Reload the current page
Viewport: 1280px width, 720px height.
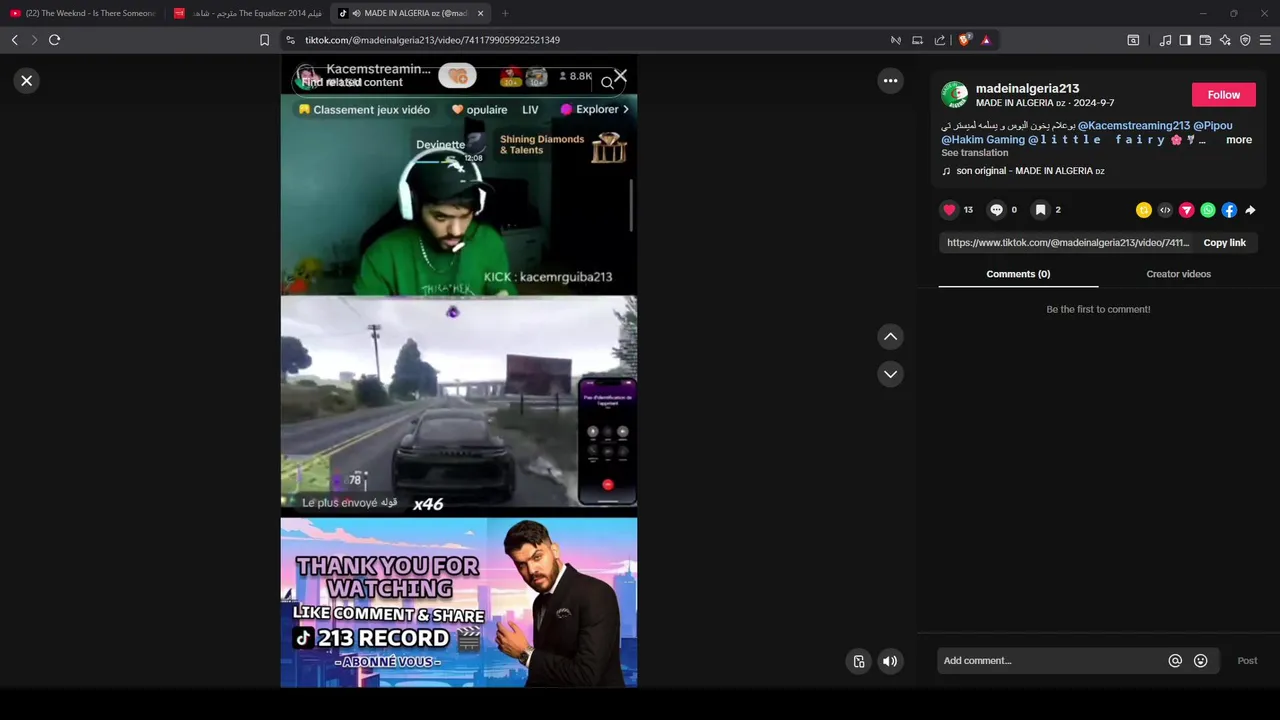[54, 40]
